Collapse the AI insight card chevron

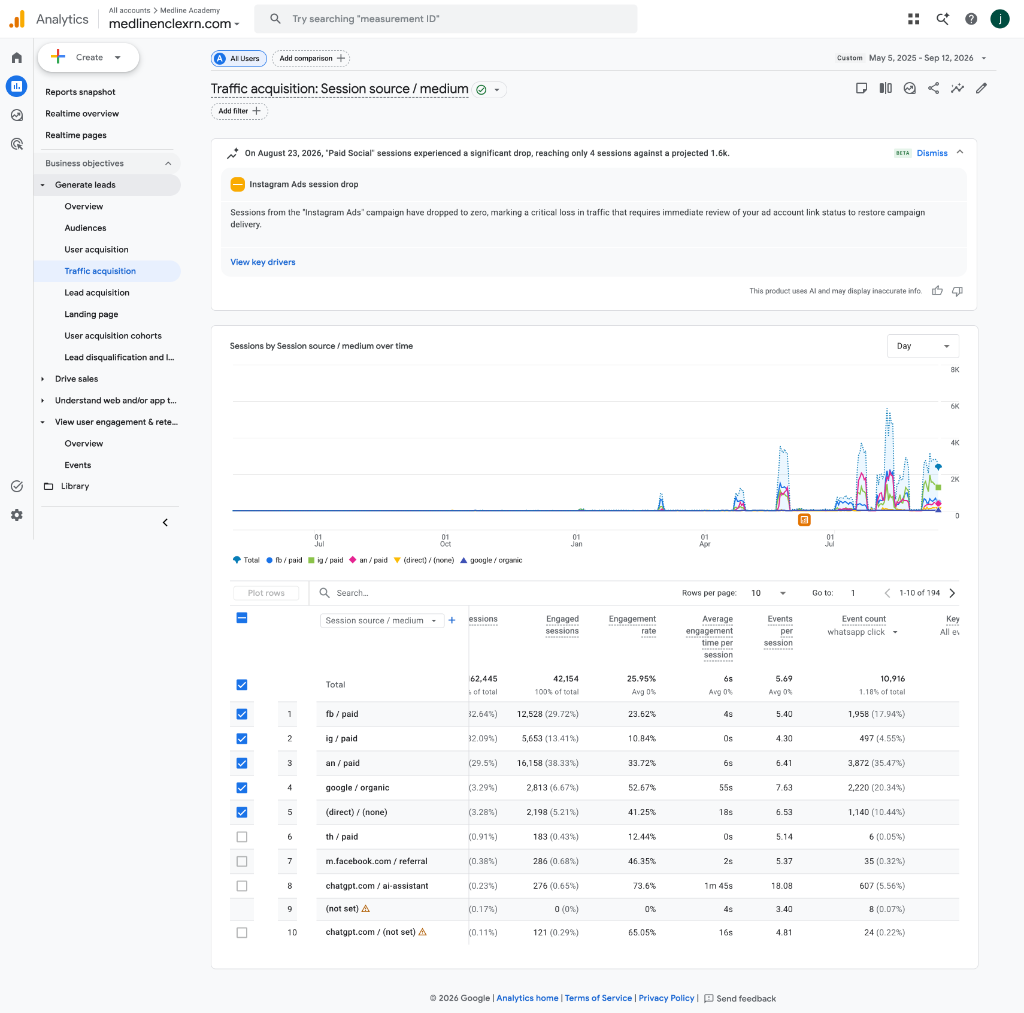point(960,152)
